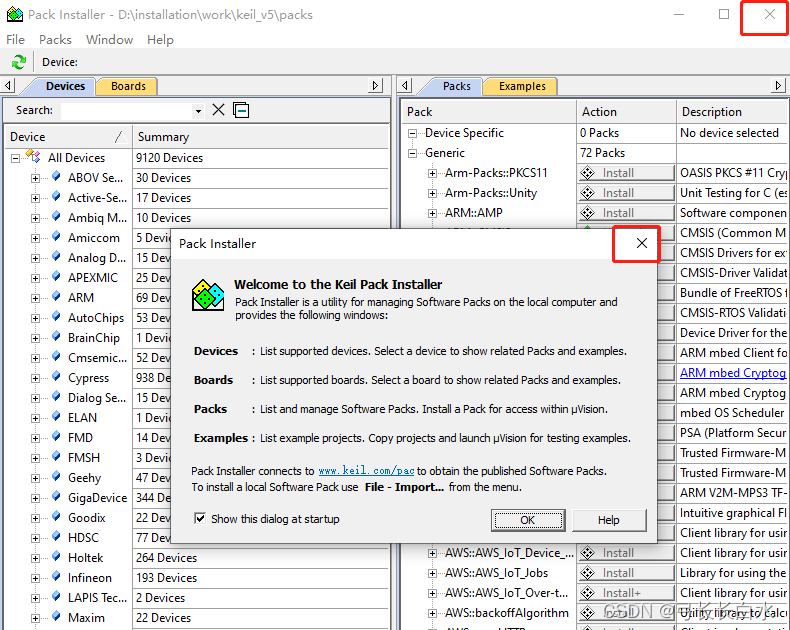The width and height of the screenshot is (790, 630).
Task: Select the AutoChips vendor row
Action: pyautogui.click(x=96, y=318)
